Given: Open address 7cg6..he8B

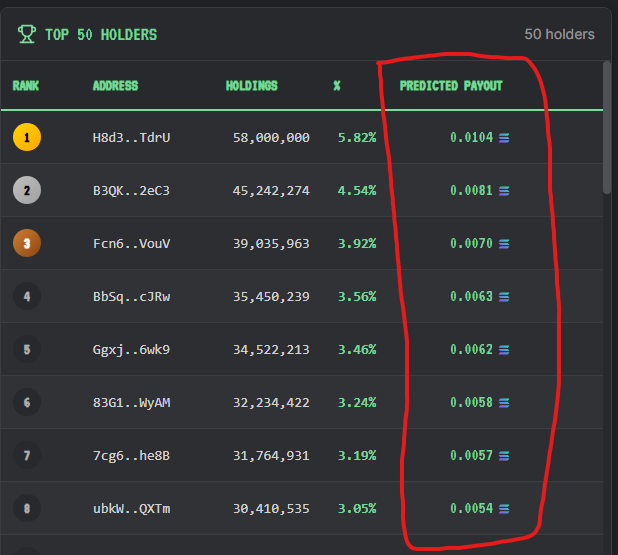Looking at the screenshot, I should coord(131,456).
